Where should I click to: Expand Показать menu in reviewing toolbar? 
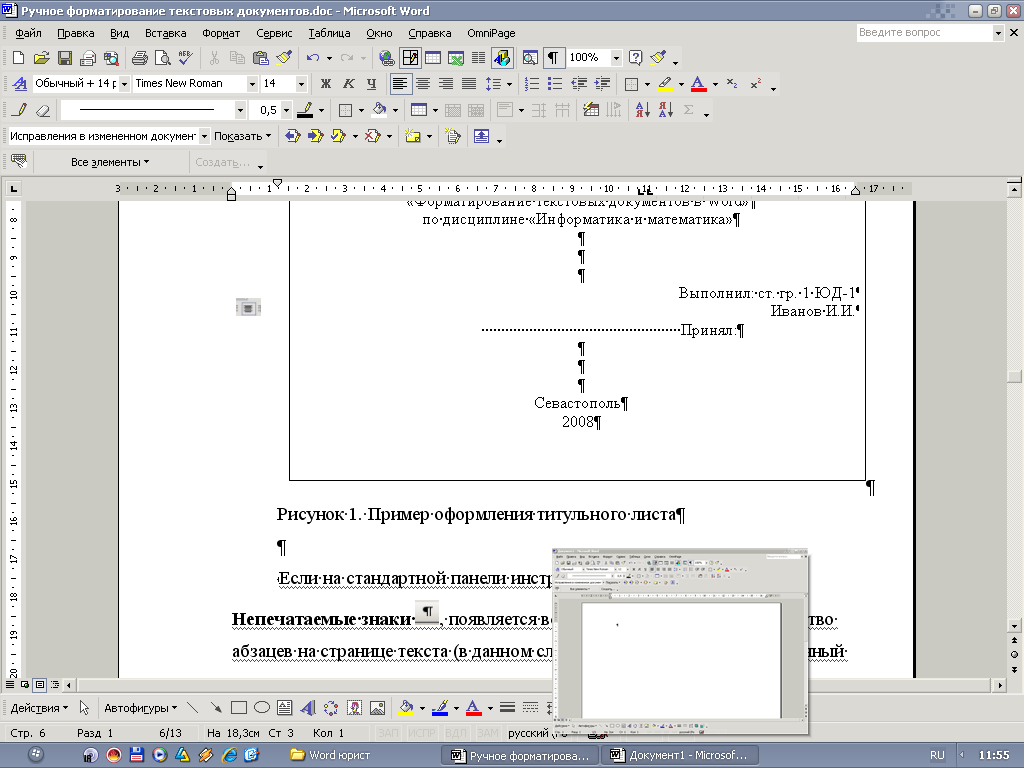click(242, 136)
